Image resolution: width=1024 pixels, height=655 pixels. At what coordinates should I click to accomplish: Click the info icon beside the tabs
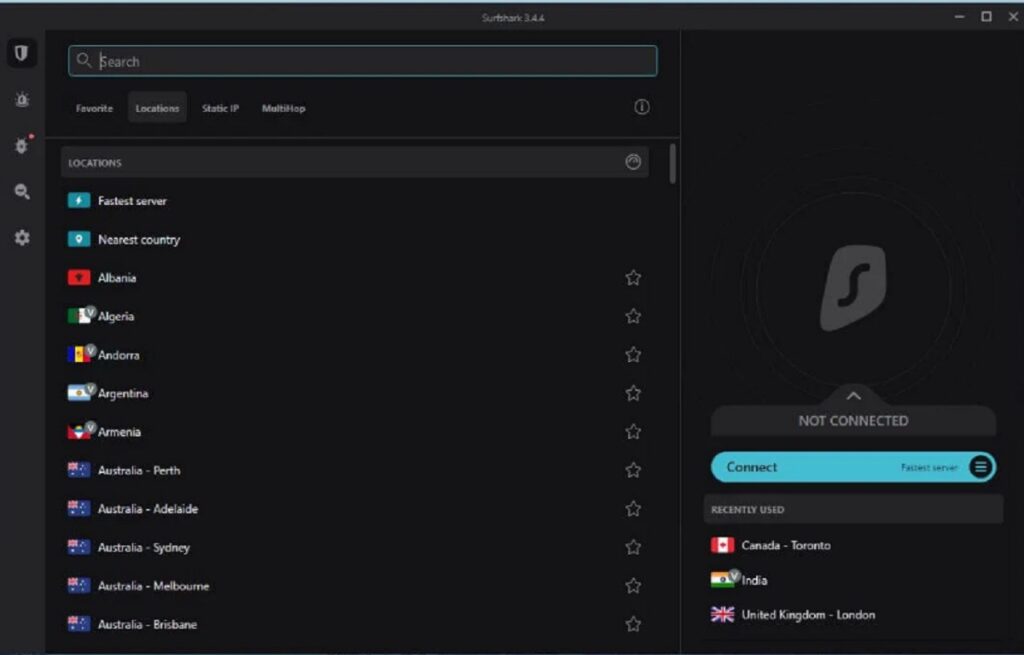(x=642, y=107)
